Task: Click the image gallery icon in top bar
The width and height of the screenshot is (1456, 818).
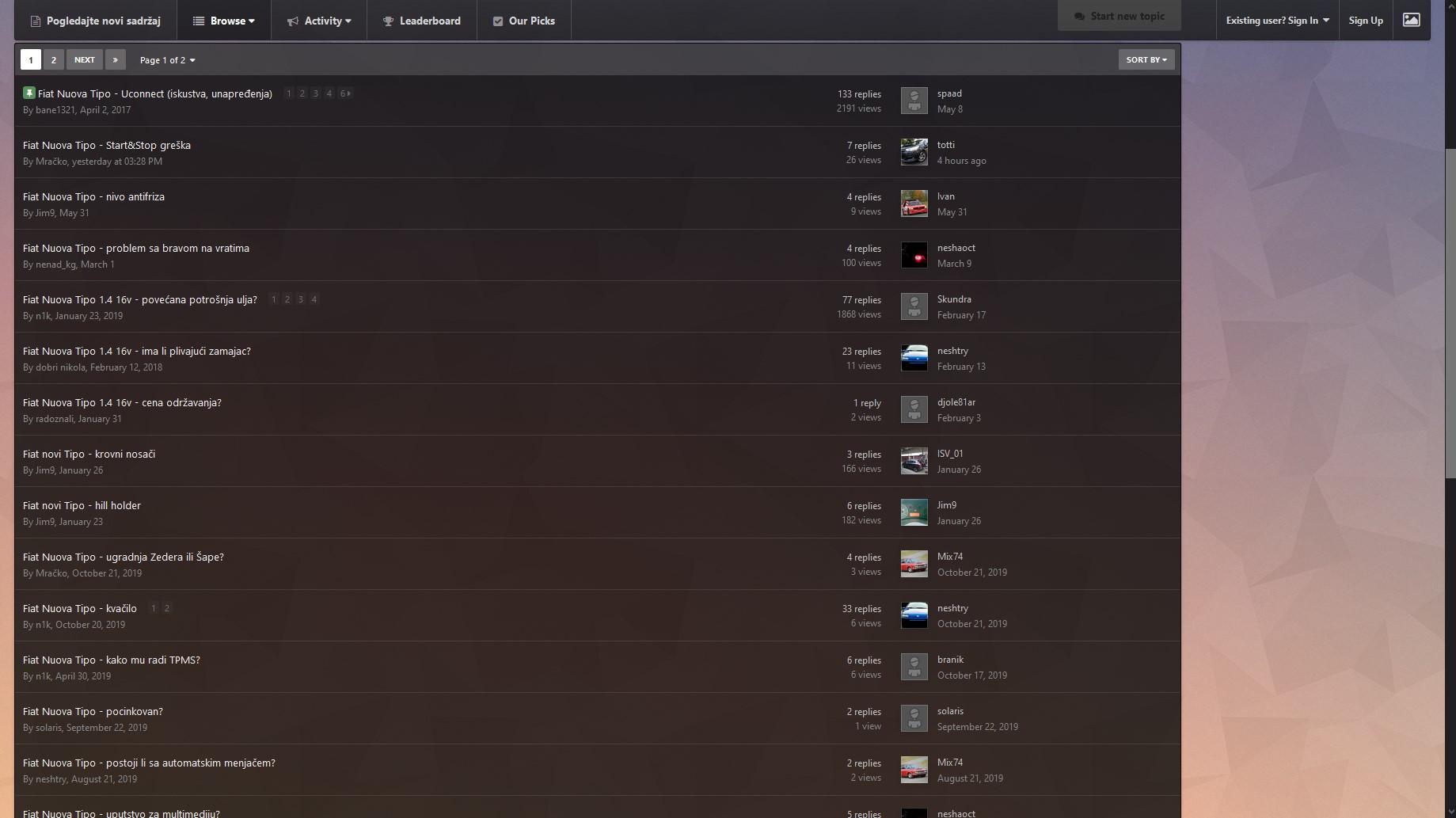Action: (x=1411, y=21)
